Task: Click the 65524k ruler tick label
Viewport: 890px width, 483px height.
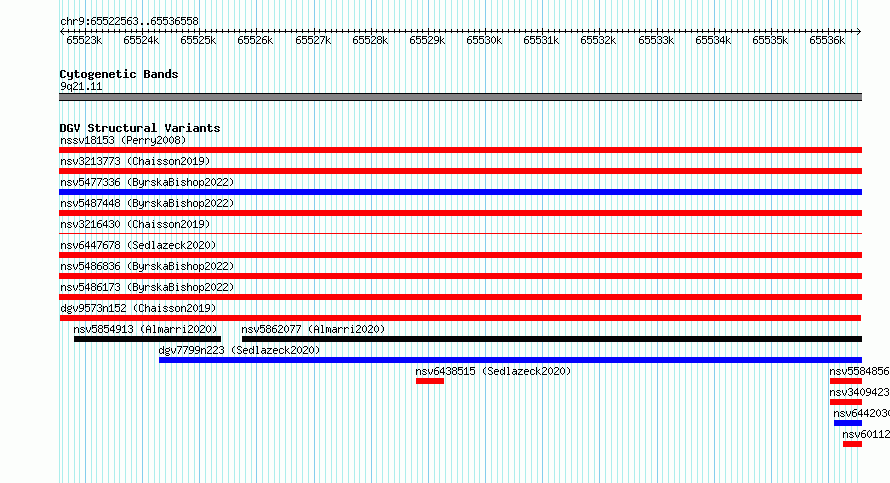Action: pyautogui.click(x=141, y=40)
